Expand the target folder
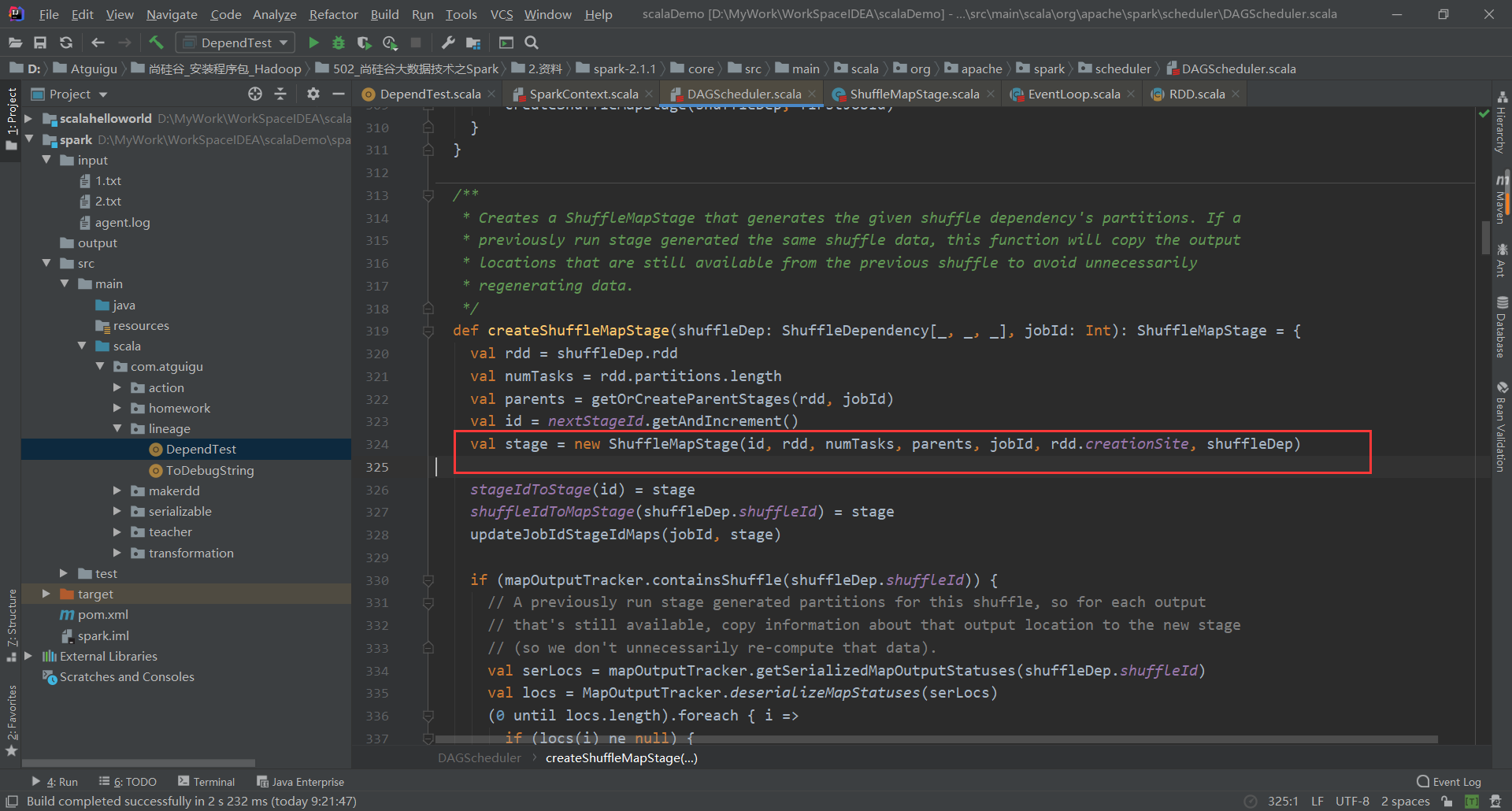1512x811 pixels. coord(46,594)
